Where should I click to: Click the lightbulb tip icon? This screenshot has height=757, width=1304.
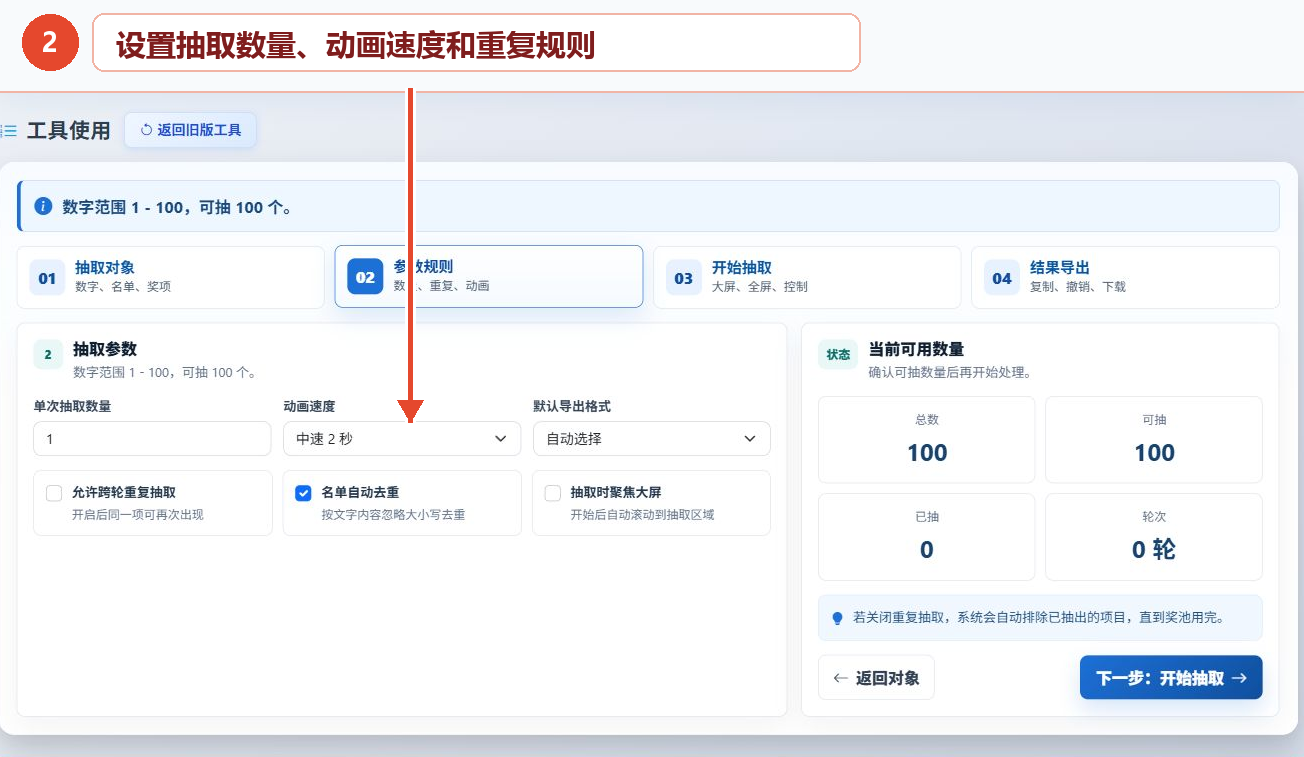point(838,618)
